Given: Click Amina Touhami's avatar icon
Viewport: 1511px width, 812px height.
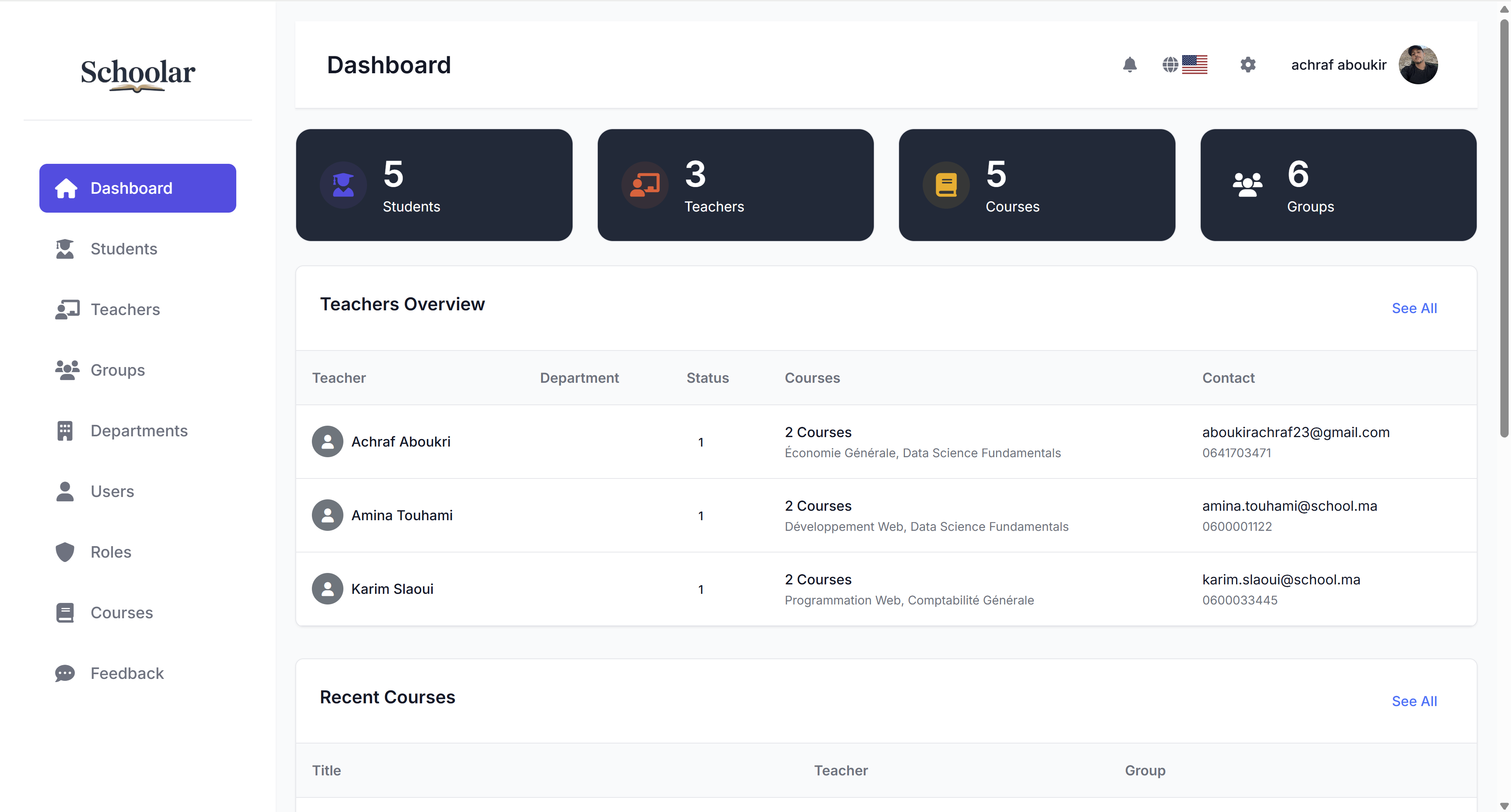Looking at the screenshot, I should (328, 515).
